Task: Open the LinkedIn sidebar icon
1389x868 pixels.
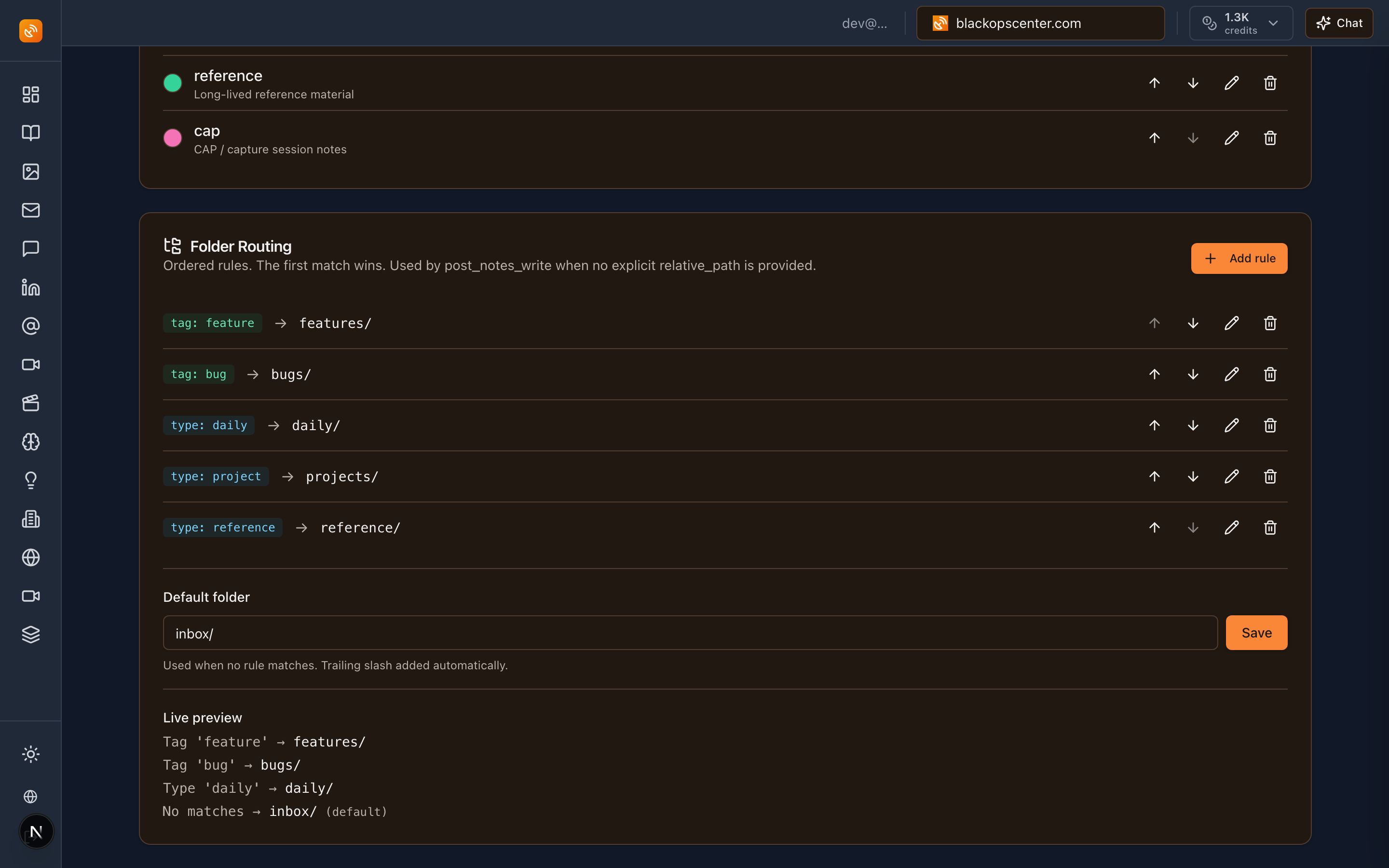Action: click(x=30, y=287)
